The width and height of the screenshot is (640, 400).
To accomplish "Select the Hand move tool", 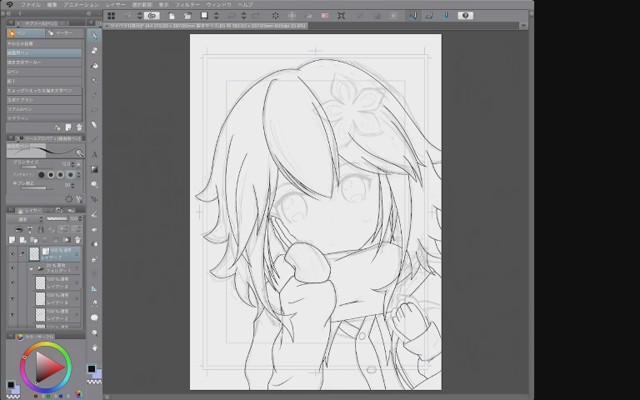I will 94,347.
